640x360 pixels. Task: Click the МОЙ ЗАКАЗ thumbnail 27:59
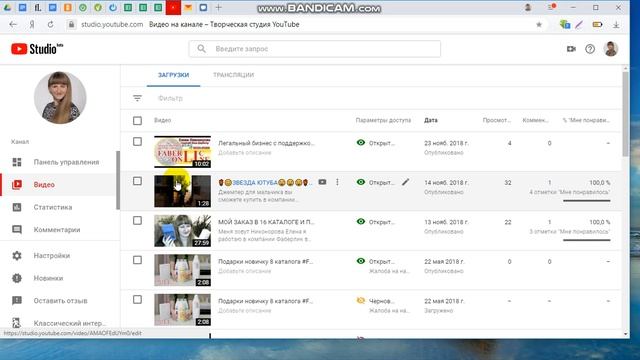coord(182,231)
